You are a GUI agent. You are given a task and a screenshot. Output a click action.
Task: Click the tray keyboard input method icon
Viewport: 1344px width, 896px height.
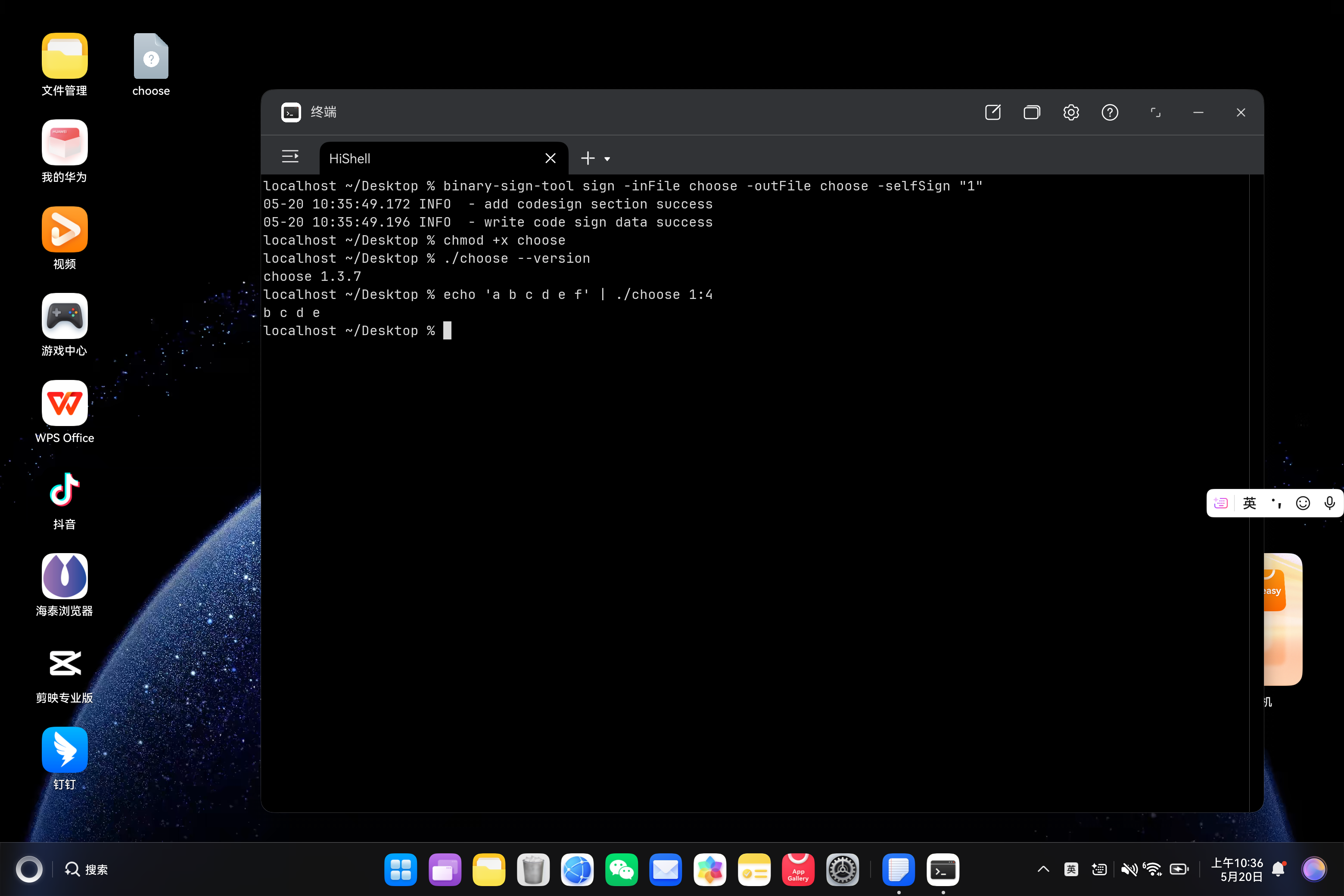point(1099,869)
